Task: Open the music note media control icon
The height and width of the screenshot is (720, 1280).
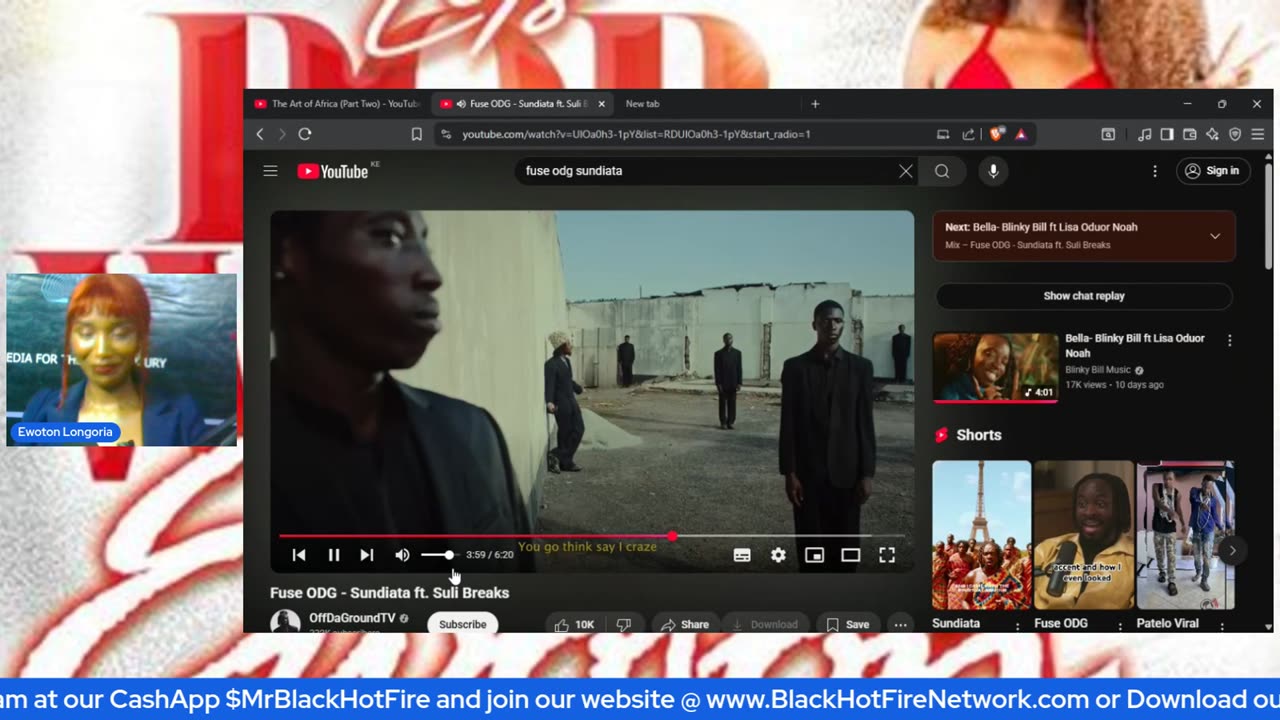Action: click(x=1145, y=134)
